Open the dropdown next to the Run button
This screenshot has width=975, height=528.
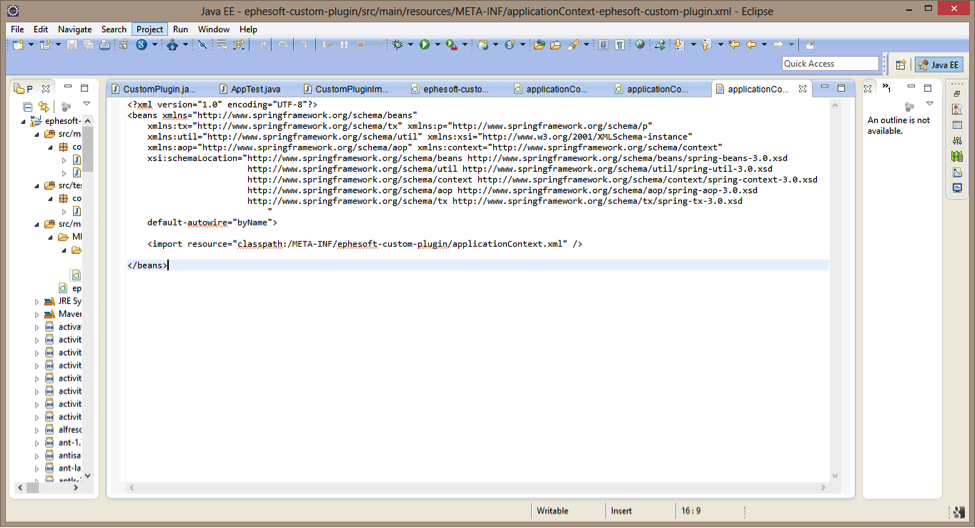438,45
